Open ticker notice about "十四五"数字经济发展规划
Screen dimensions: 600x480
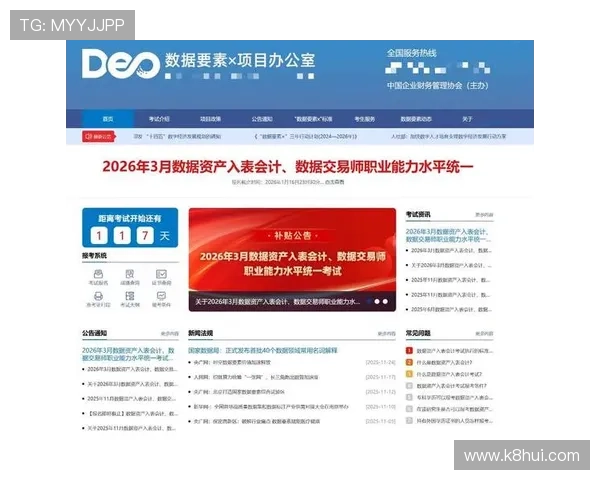[x=177, y=136]
